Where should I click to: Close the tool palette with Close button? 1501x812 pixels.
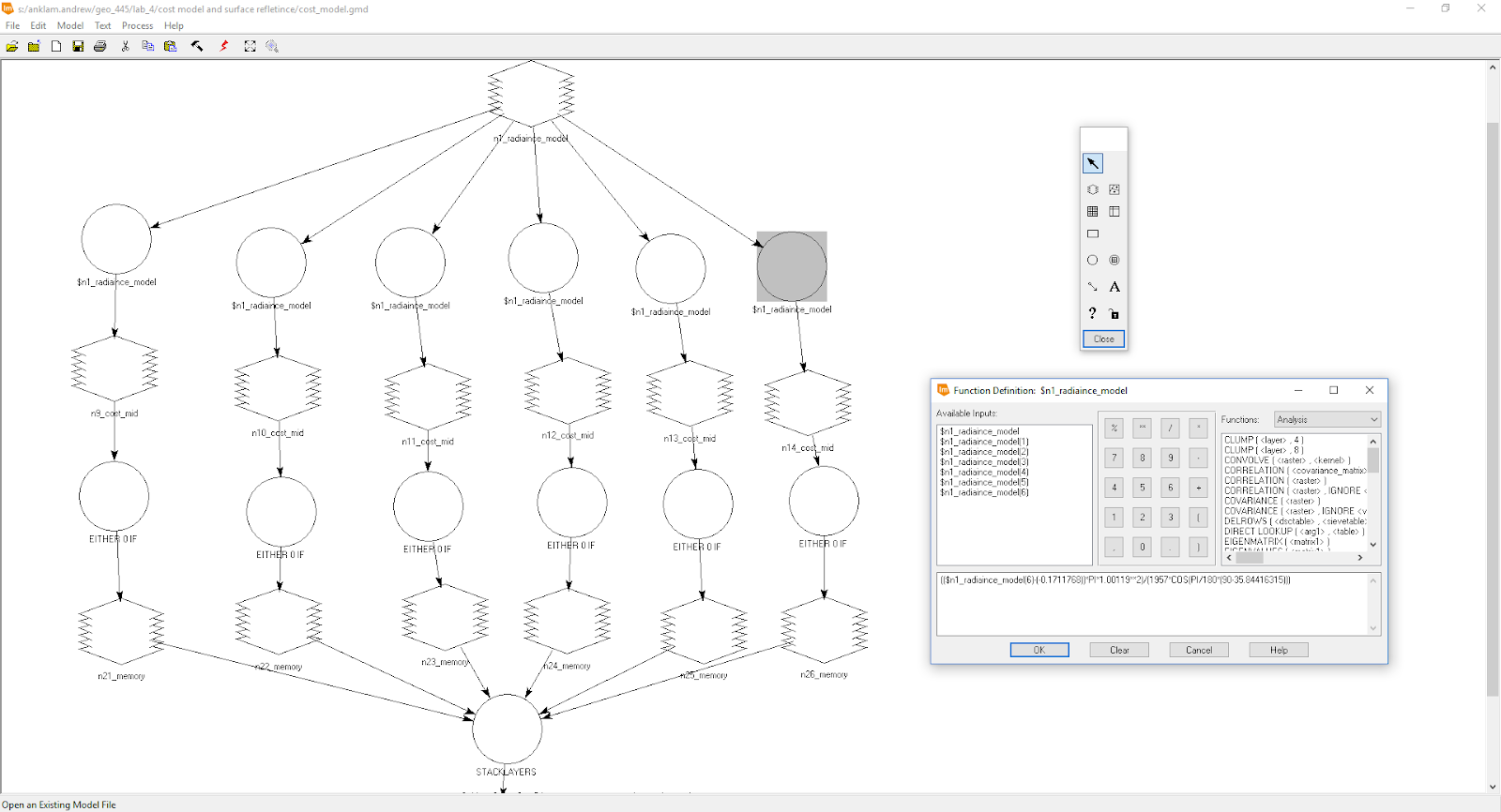tap(1104, 339)
